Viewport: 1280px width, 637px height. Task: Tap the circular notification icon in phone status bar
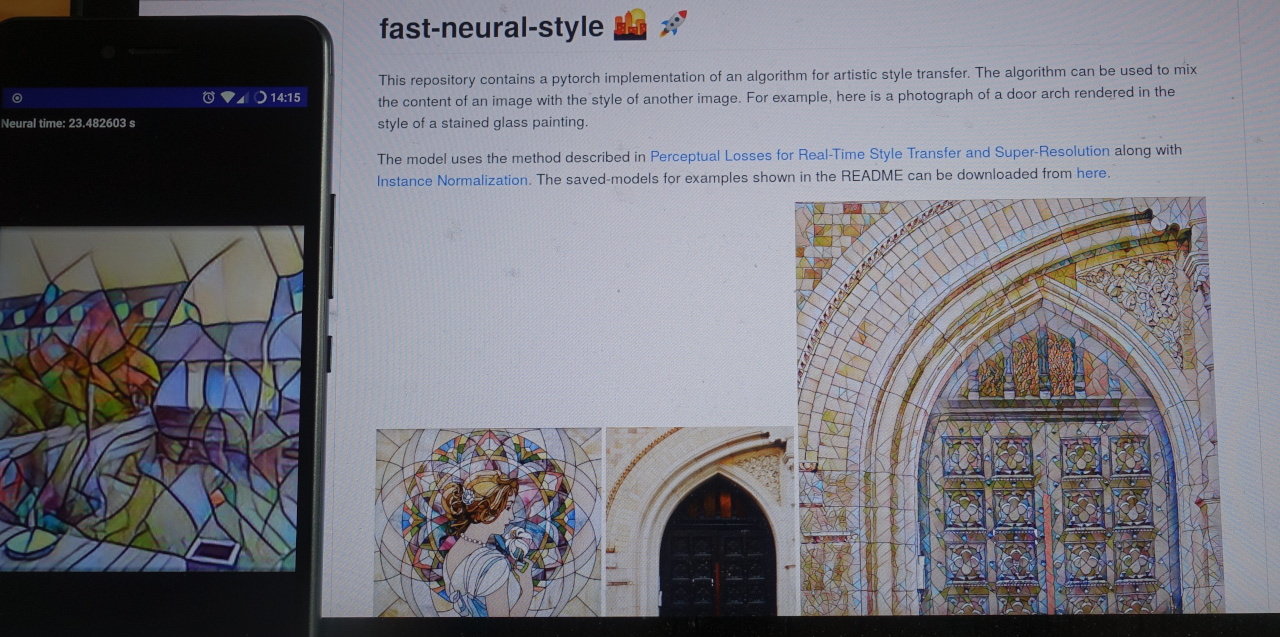17,98
